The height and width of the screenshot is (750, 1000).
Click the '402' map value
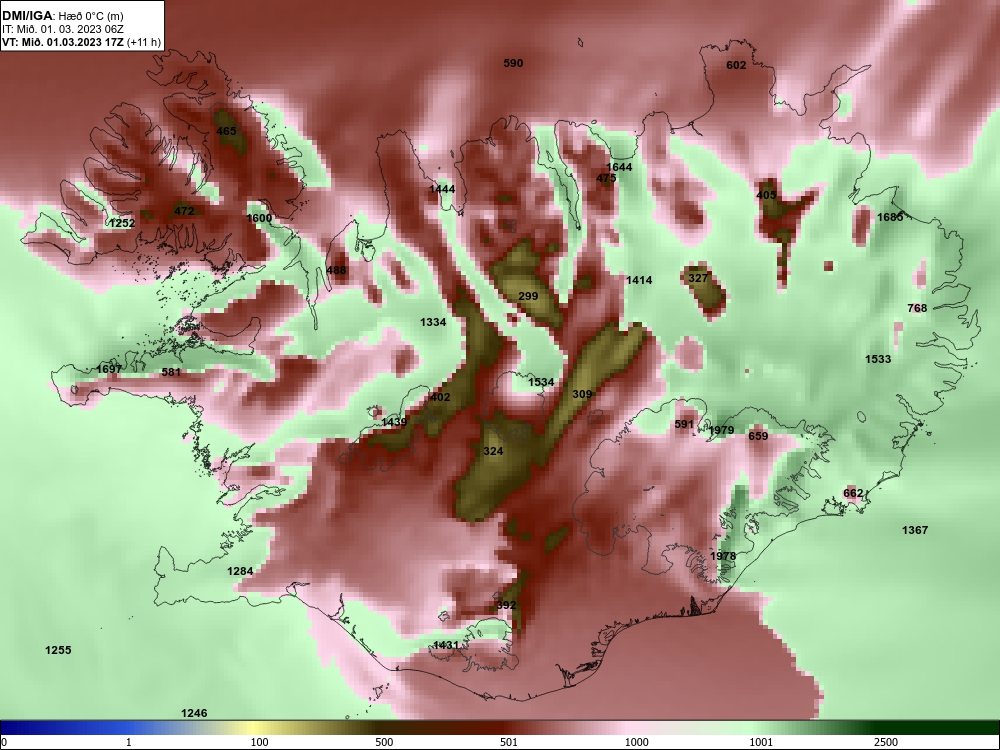[441, 397]
